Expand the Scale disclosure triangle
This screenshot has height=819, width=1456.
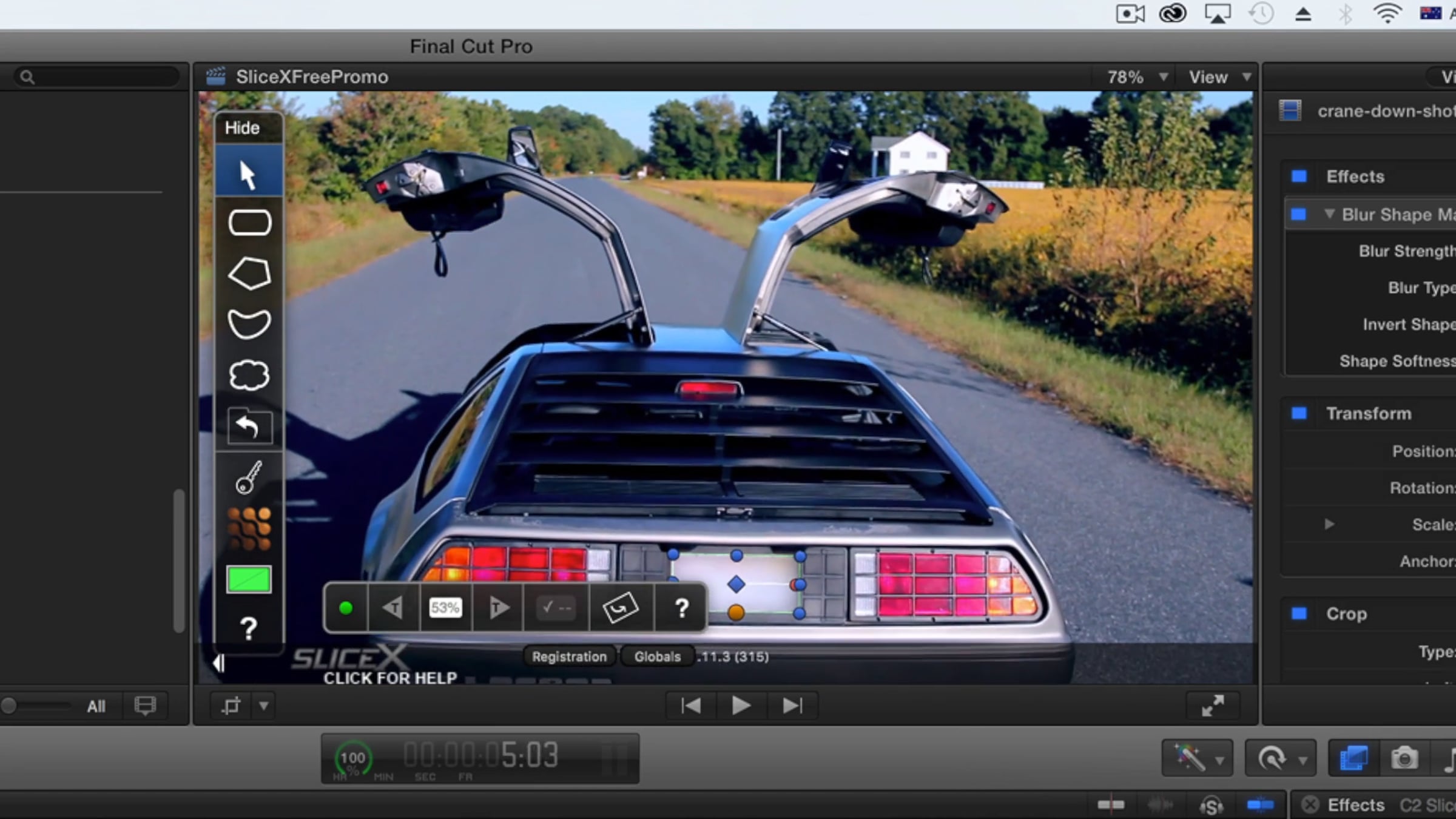point(1329,524)
